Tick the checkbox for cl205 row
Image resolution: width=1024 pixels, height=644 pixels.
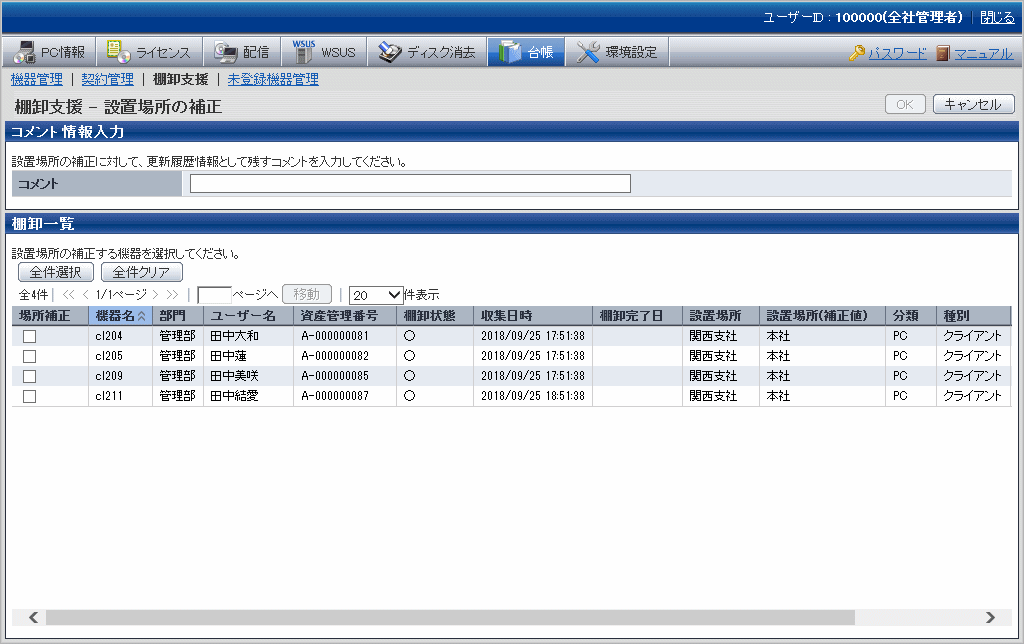30,356
